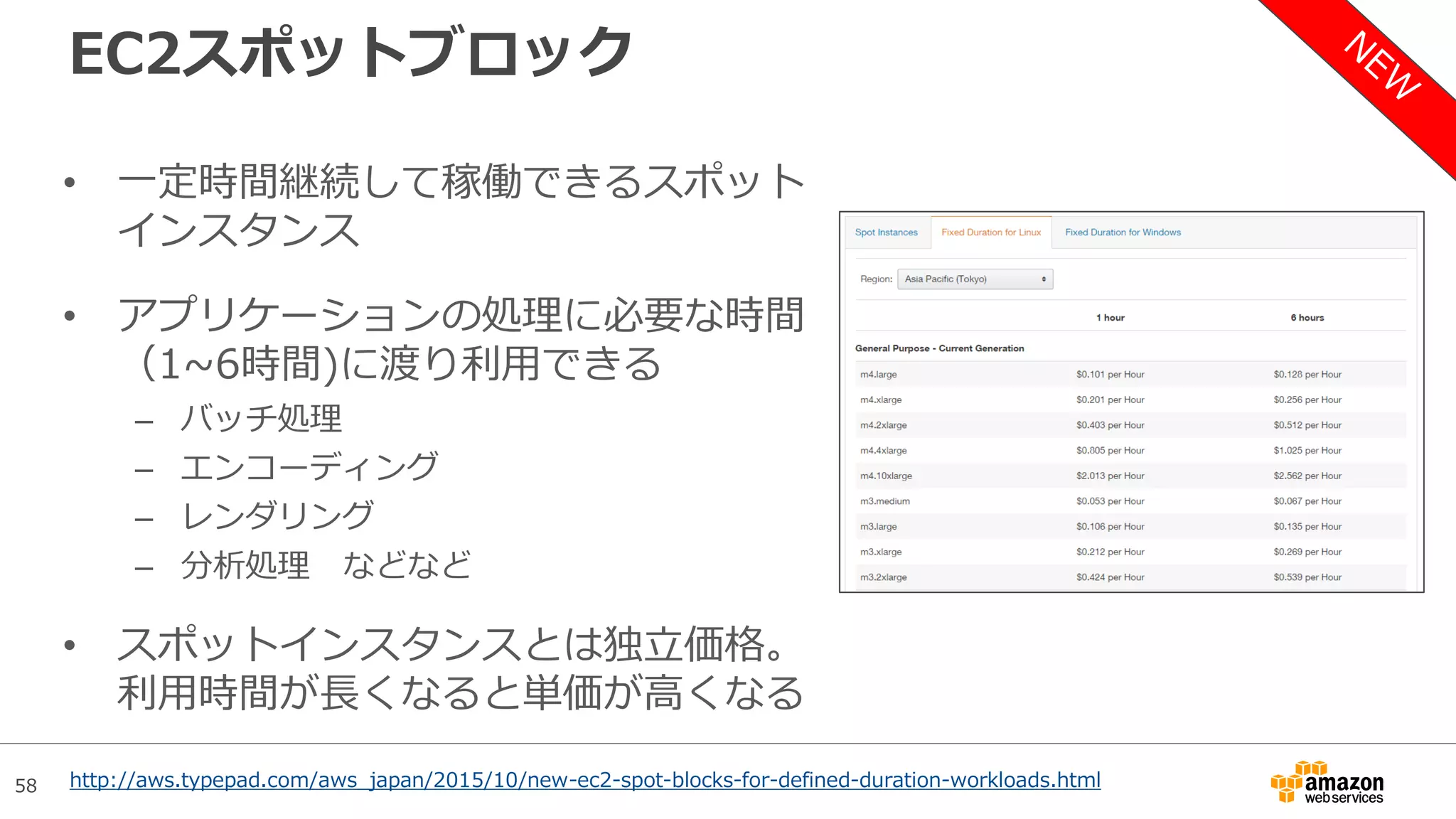Viewport: 1456px width, 819px height.
Task: Click the $0.539 per Hour price
Action: coord(1307,577)
